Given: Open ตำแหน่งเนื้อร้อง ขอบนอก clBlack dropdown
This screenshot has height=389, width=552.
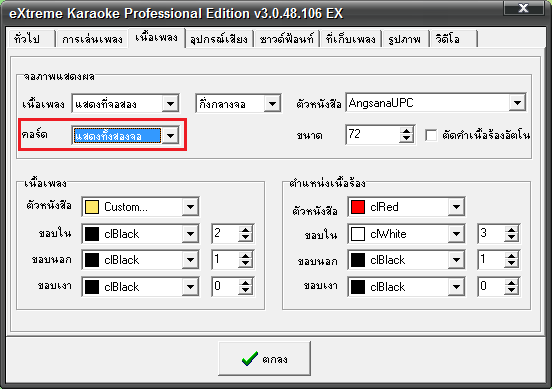Looking at the screenshot, I should [456, 260].
